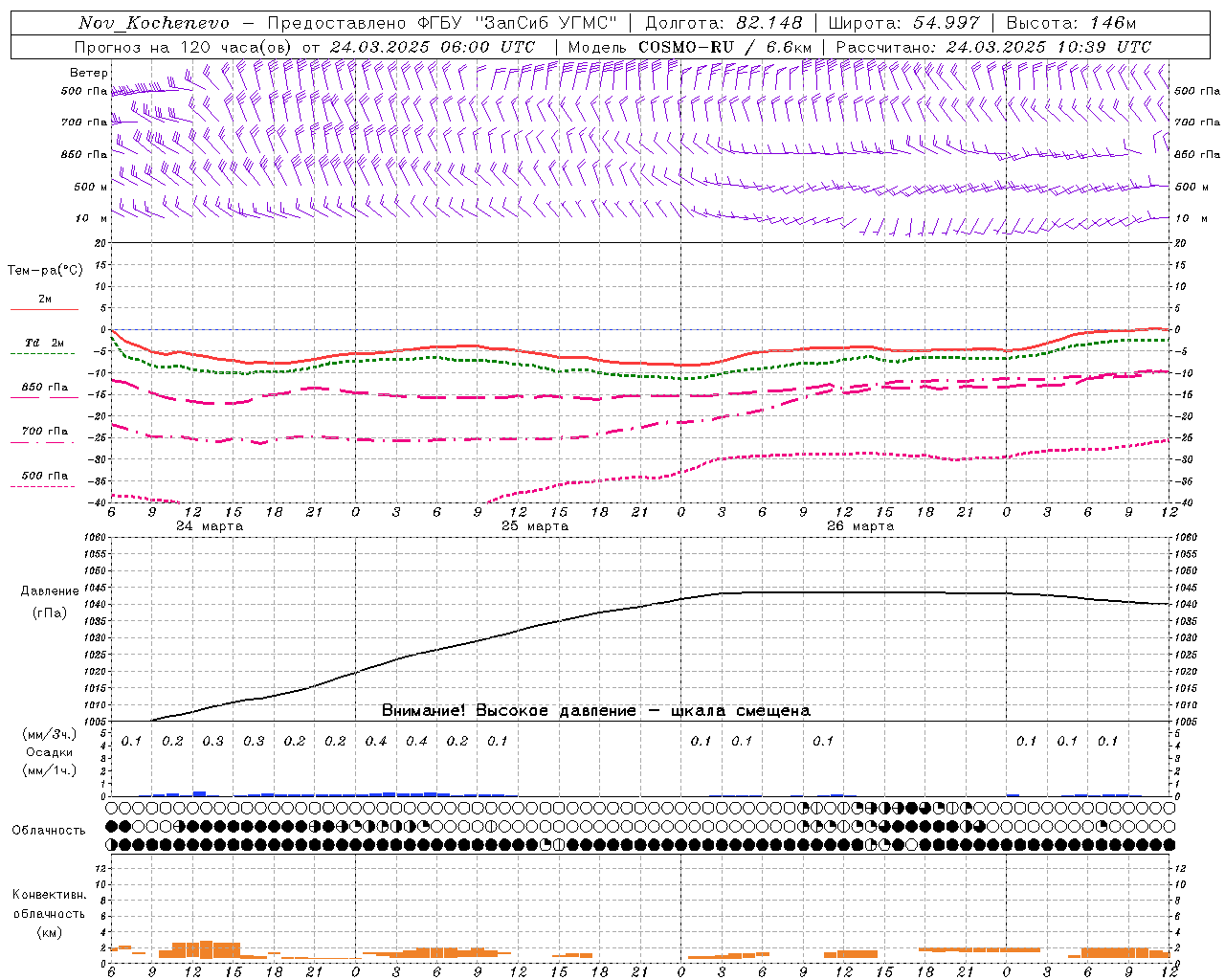The image size is (1225, 980).
Task: Click the Рассчитано: 24.03.2025 10:39 UTC timestamp
Action: pos(993,47)
